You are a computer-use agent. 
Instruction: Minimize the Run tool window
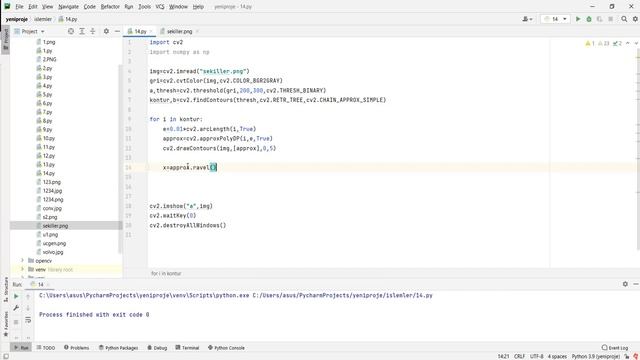pos(636,284)
